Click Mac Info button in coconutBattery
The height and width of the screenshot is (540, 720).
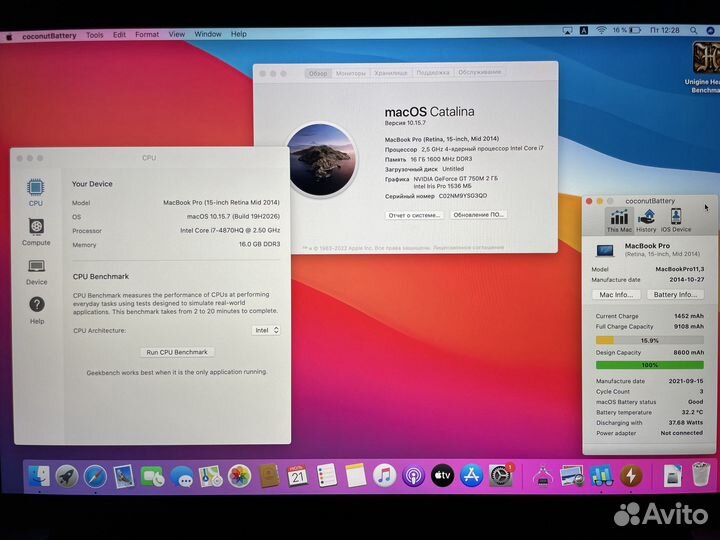tap(616, 295)
